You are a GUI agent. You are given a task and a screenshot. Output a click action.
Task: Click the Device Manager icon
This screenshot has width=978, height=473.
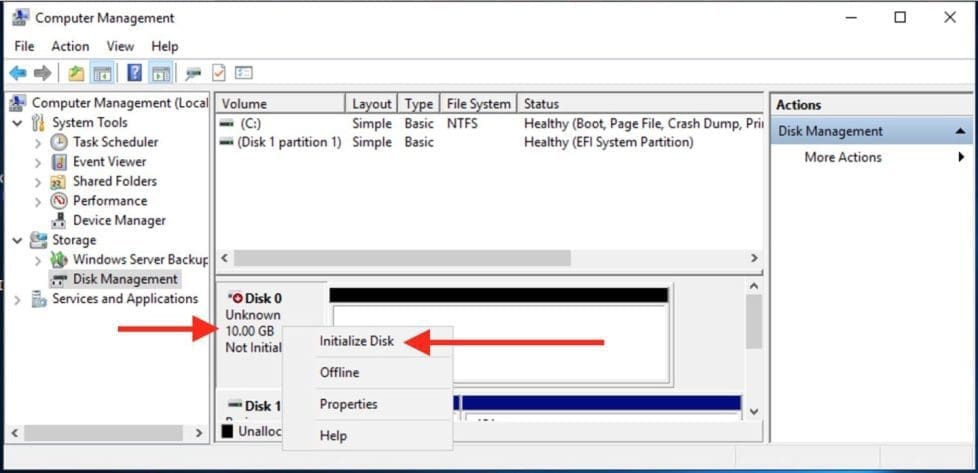60,221
